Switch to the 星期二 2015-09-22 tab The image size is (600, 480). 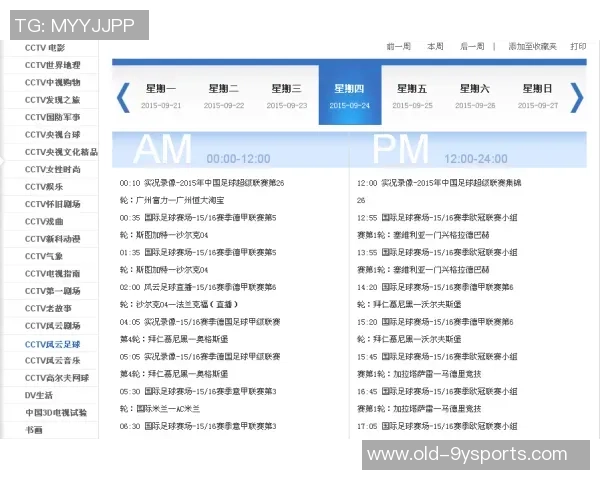point(223,95)
